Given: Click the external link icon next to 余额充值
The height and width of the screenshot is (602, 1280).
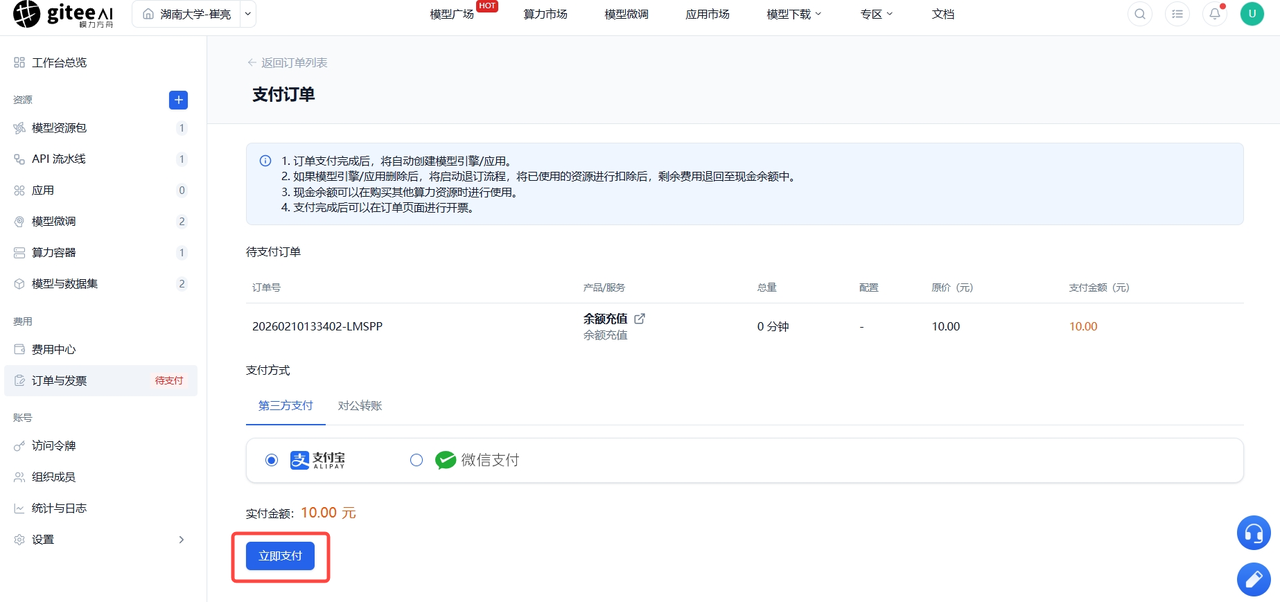Looking at the screenshot, I should (x=640, y=319).
